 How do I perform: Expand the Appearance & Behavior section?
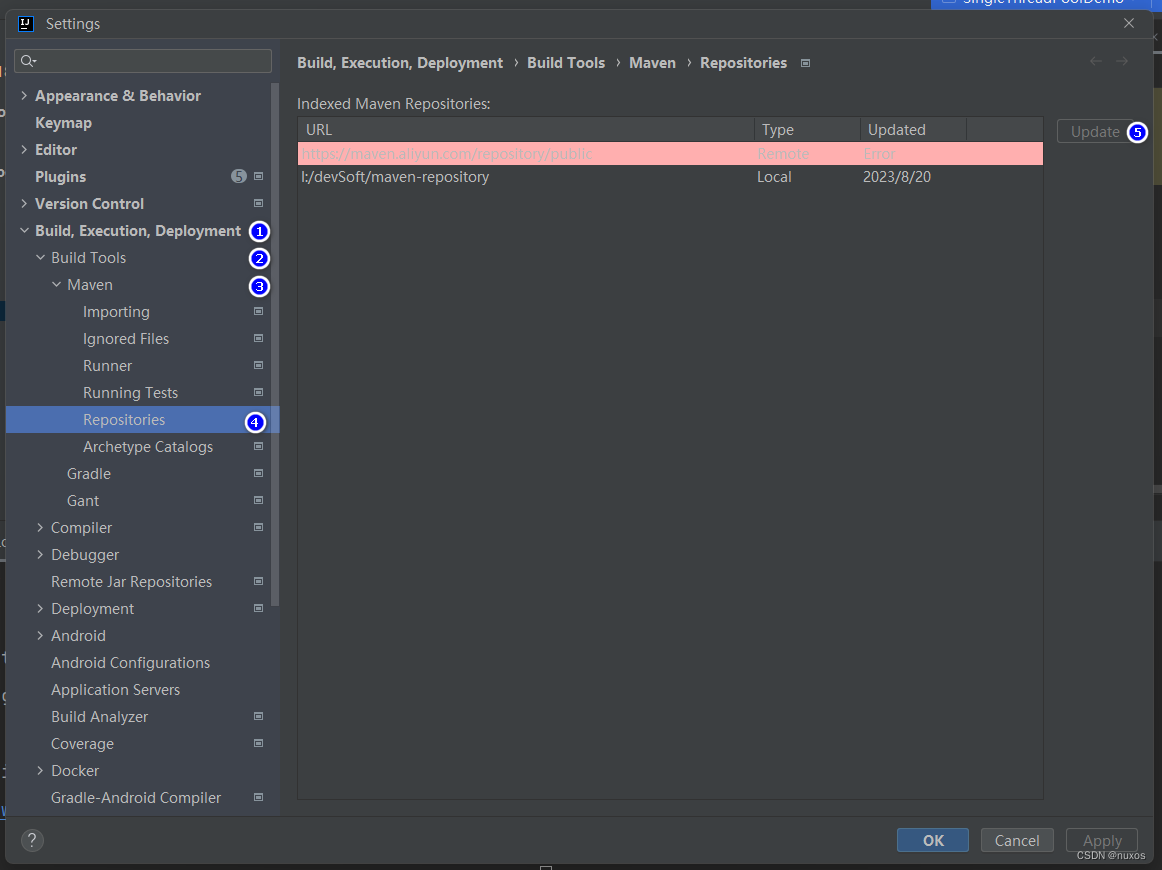pyautogui.click(x=22, y=95)
